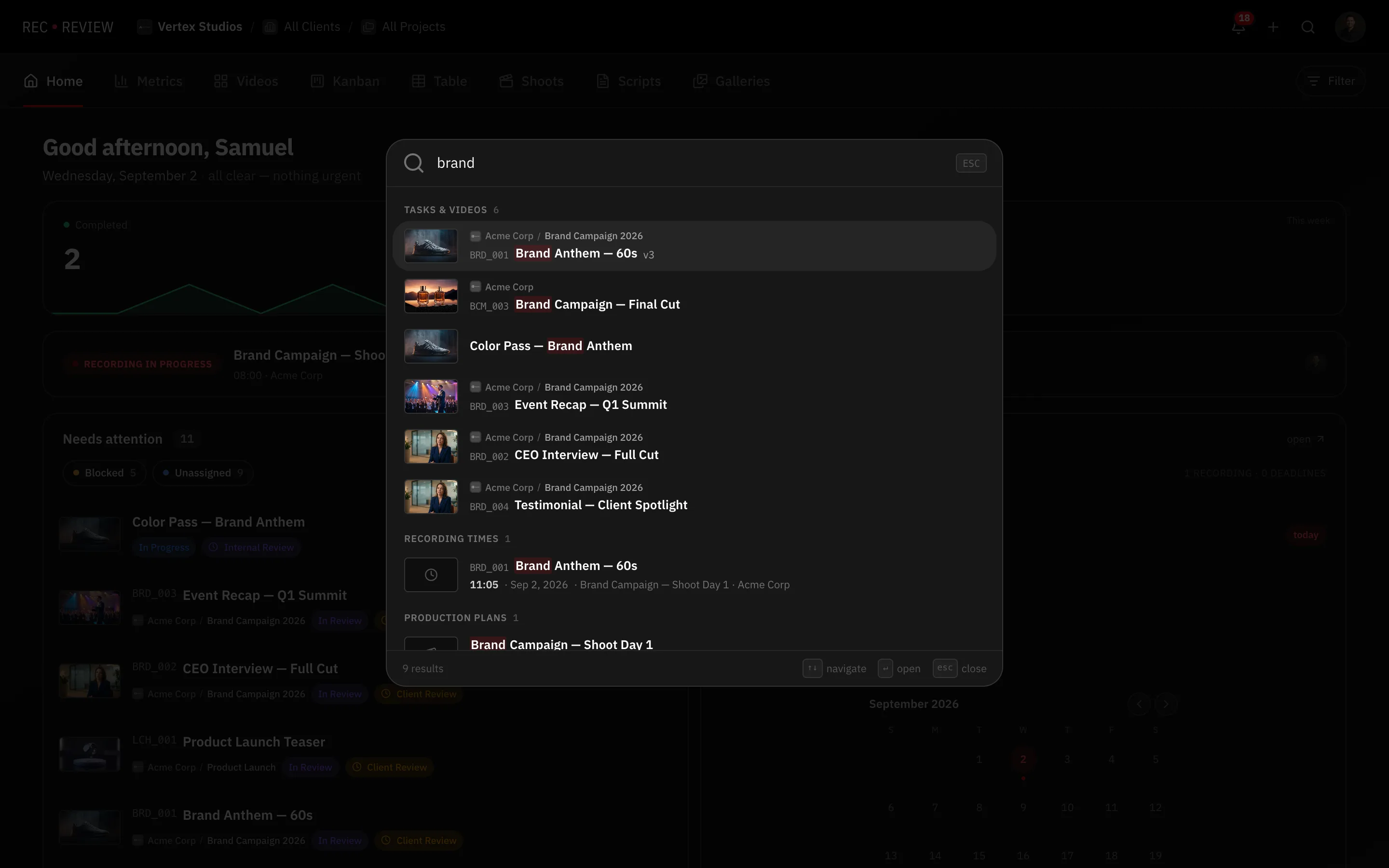Go to next month in September 2026 calendar

click(1165, 704)
